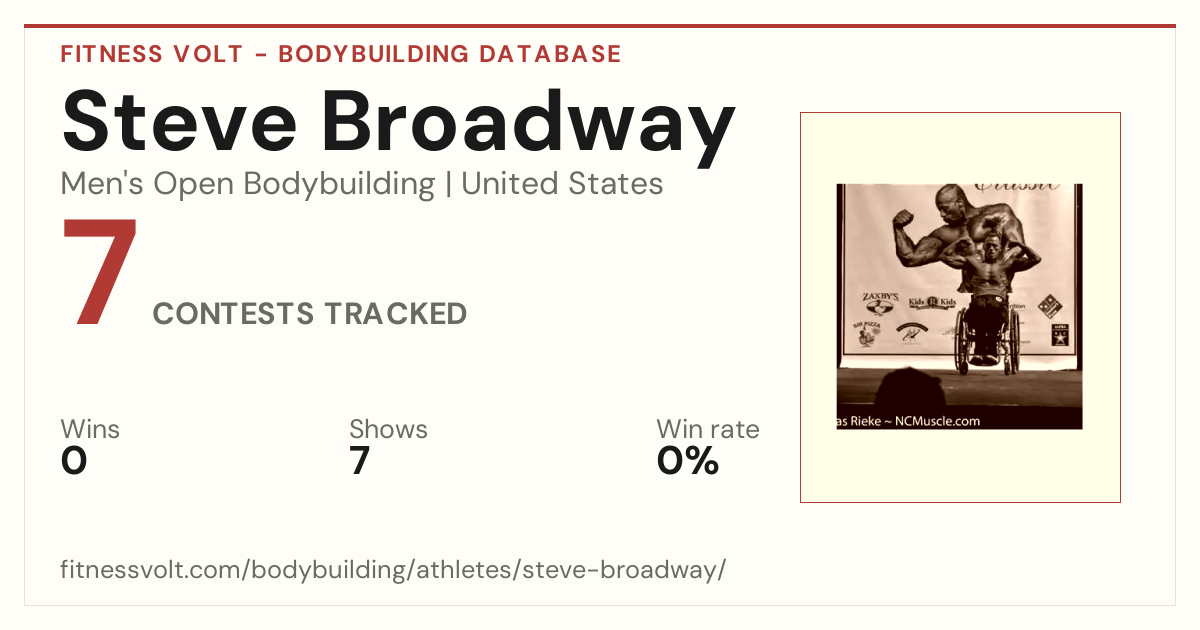Open the Steve Broadway athlete photo
Image resolution: width=1200 pixels, height=630 pixels.
(960, 306)
